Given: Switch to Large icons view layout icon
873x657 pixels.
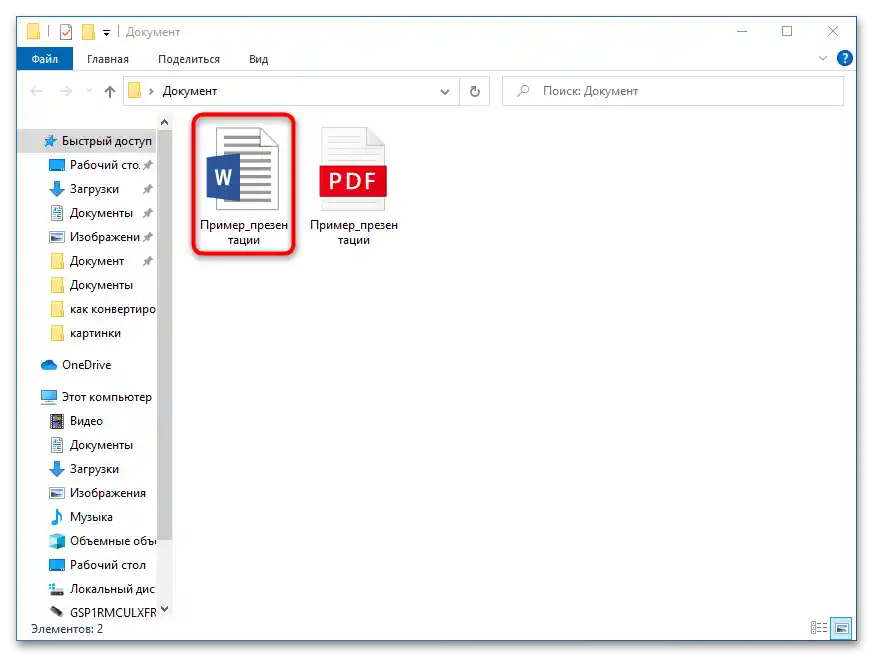Looking at the screenshot, I should click(841, 628).
